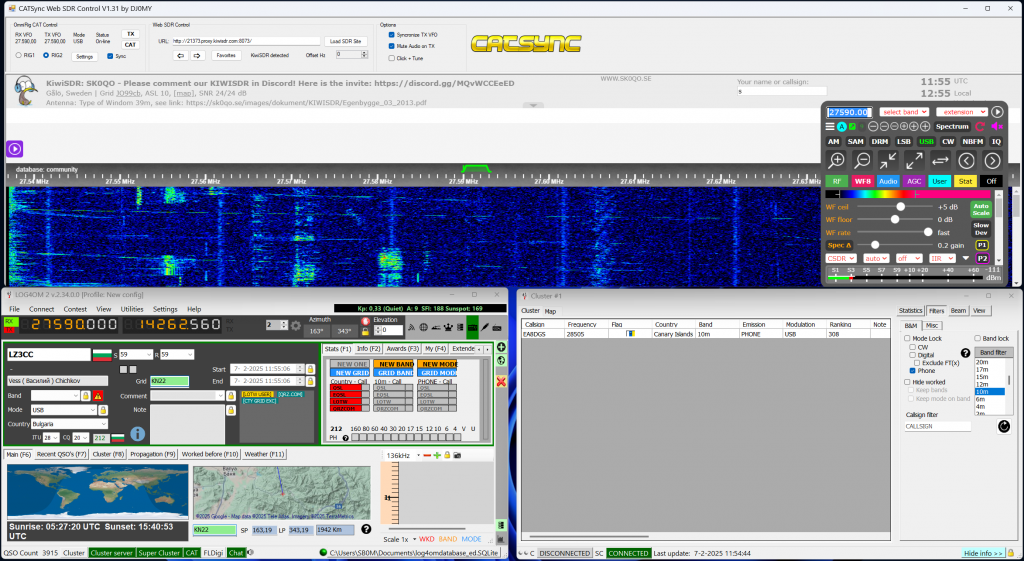Open the Connect menu in Log4OM
This screenshot has width=1024, height=561.
pyautogui.click(x=42, y=309)
